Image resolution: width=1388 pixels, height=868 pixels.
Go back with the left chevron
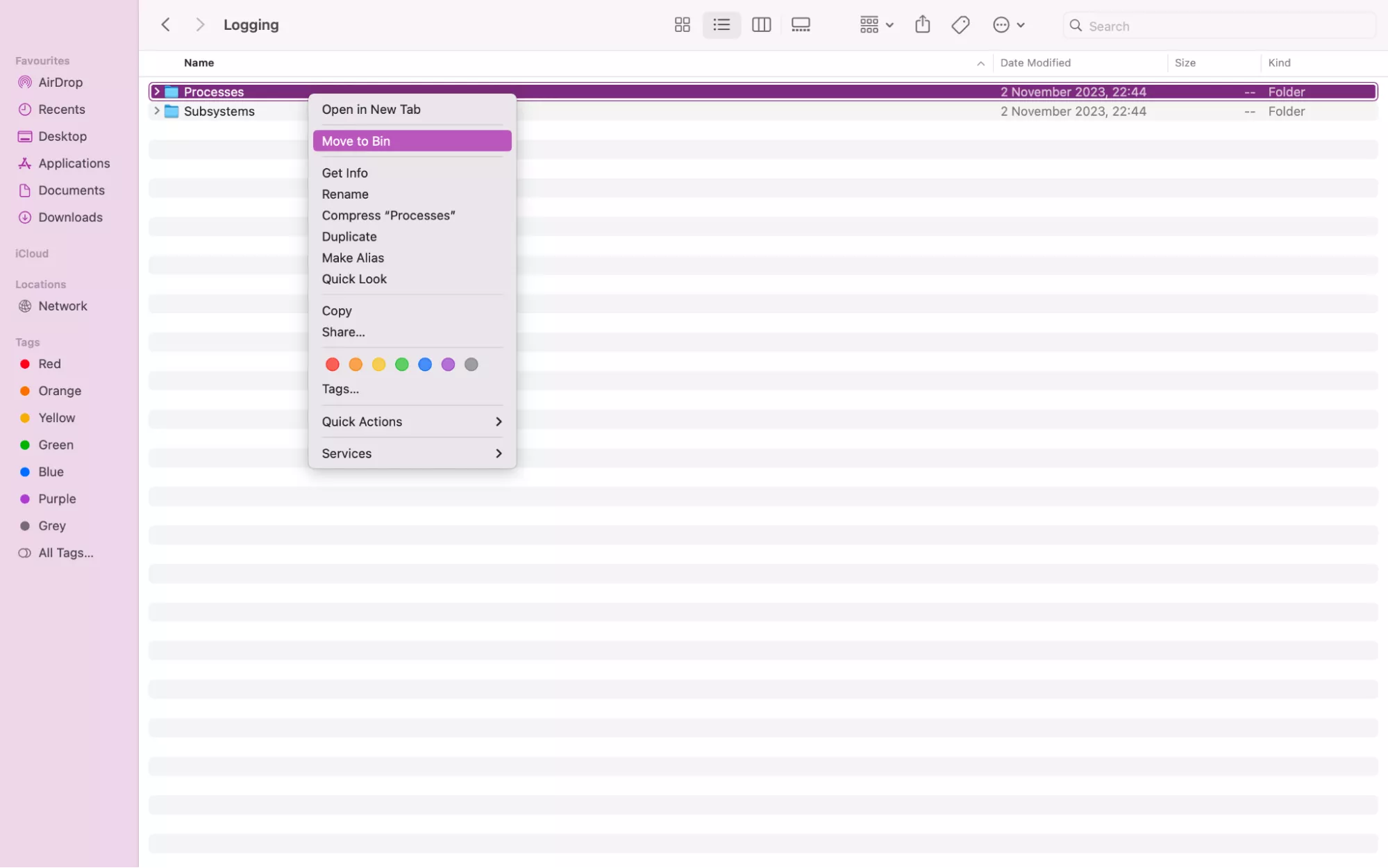165,25
